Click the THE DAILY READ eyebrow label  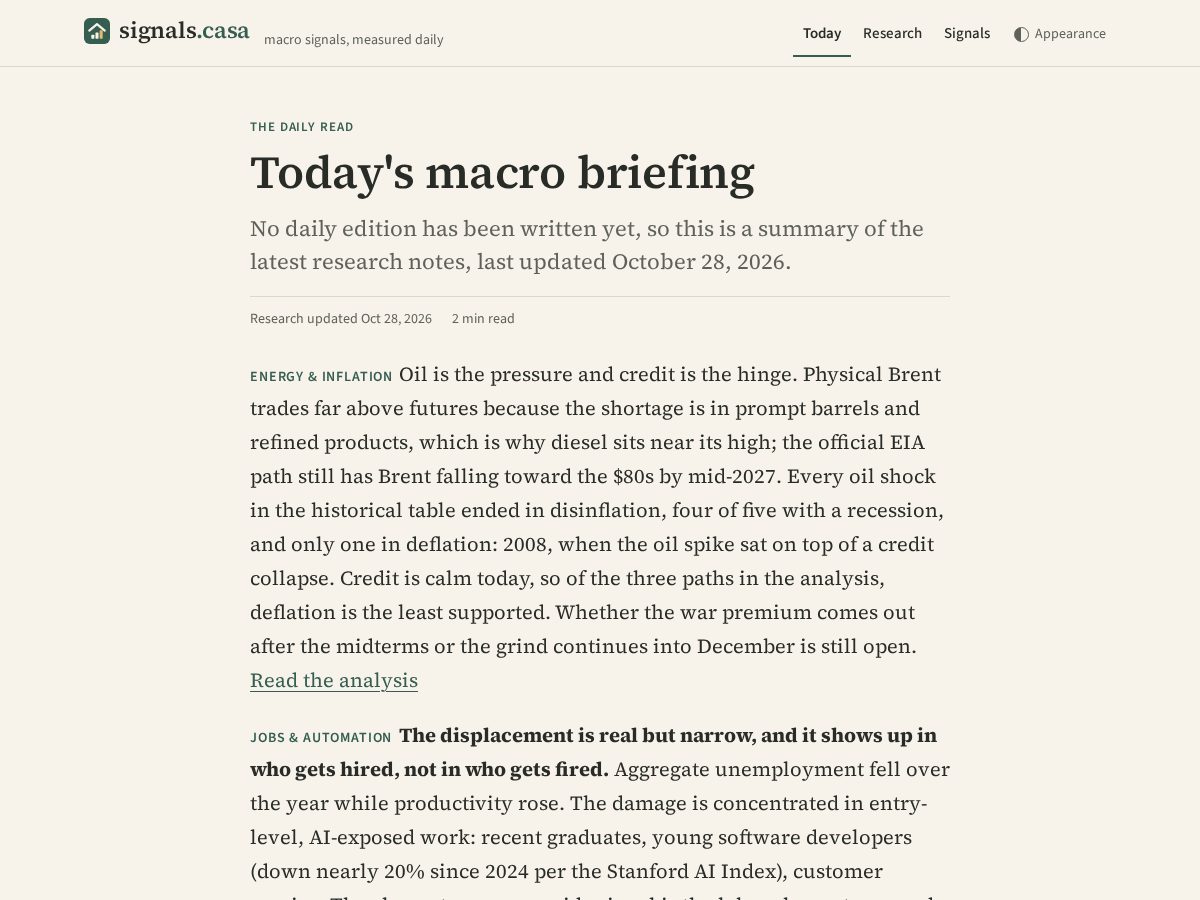(x=302, y=127)
